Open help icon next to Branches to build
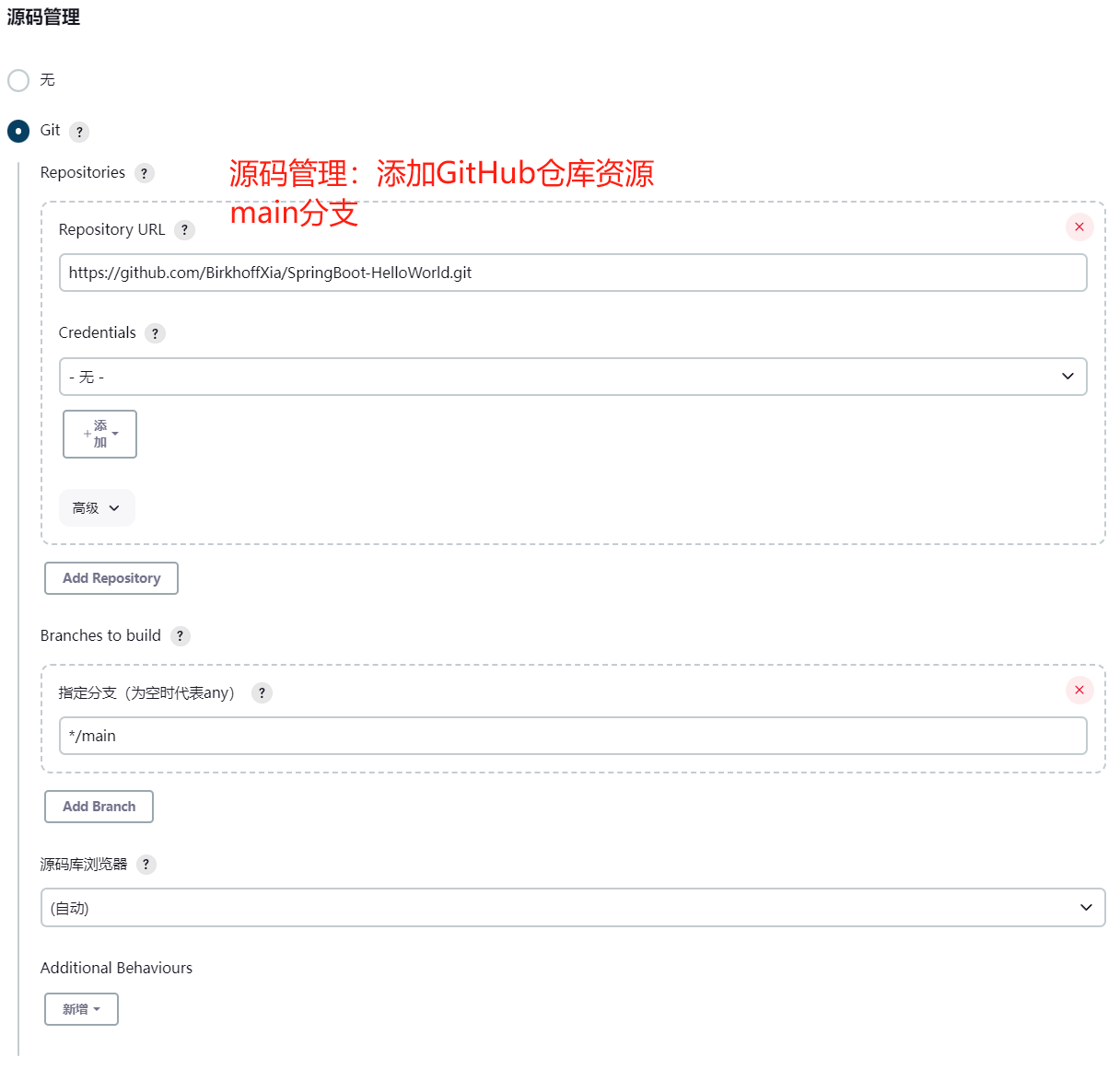Screen dimensions: 1120x1081 (x=181, y=636)
